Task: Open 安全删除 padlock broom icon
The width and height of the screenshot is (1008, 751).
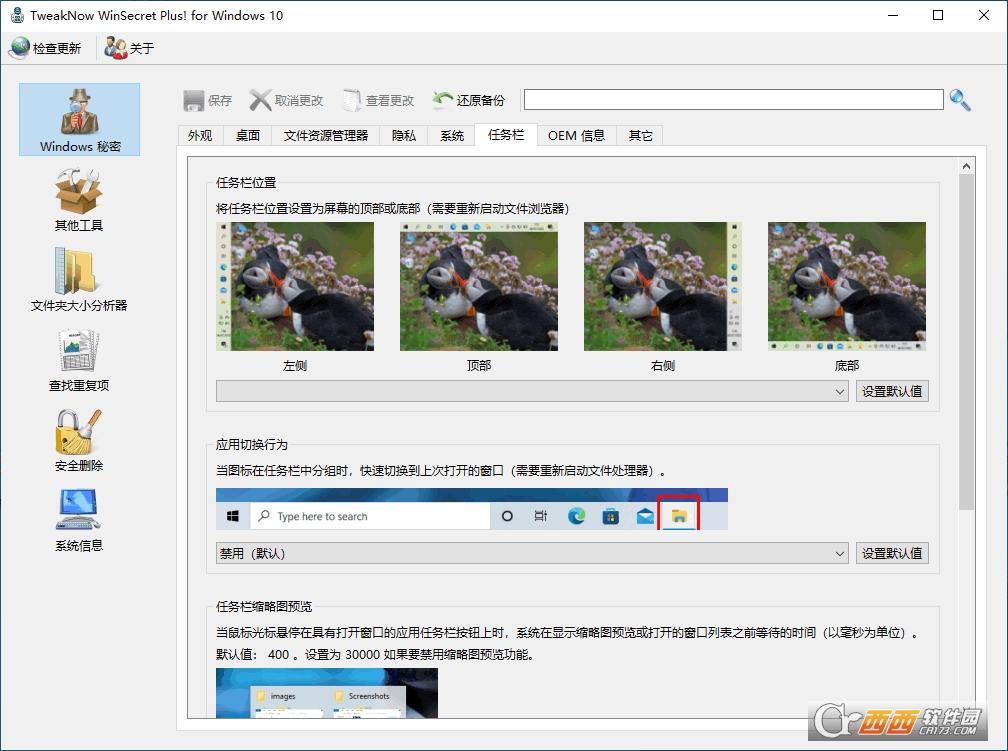Action: click(x=78, y=431)
